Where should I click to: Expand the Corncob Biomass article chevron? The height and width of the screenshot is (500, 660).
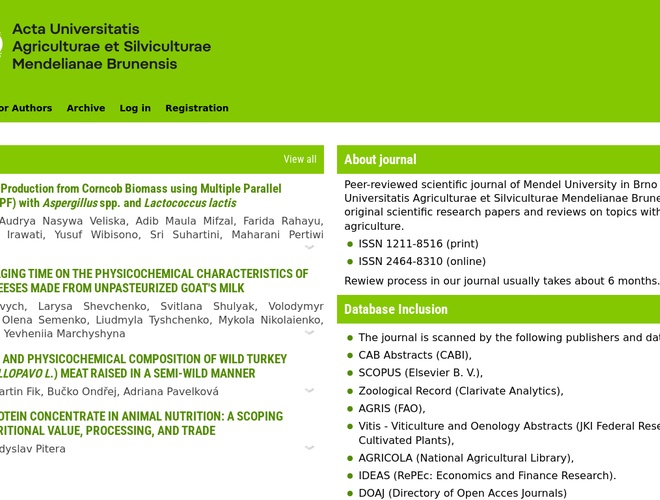click(310, 247)
